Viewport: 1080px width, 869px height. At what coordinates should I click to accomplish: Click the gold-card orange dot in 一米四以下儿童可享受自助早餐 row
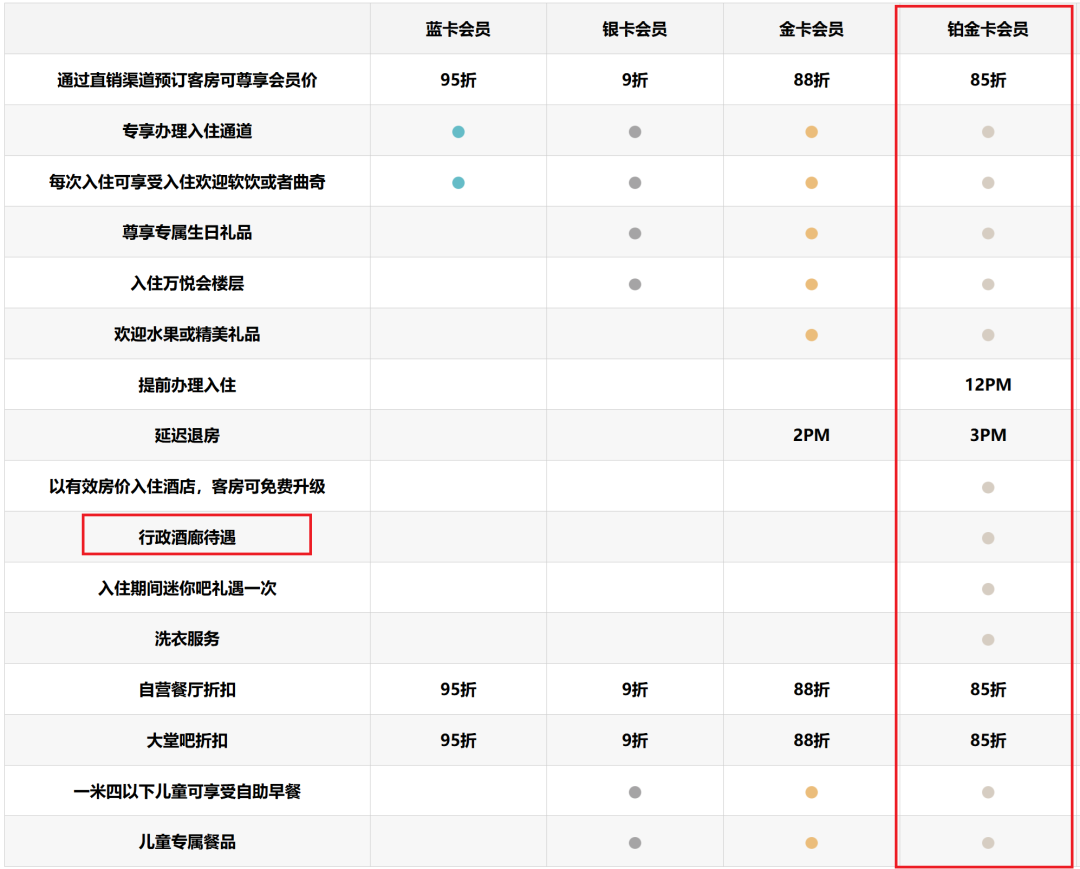(811, 793)
